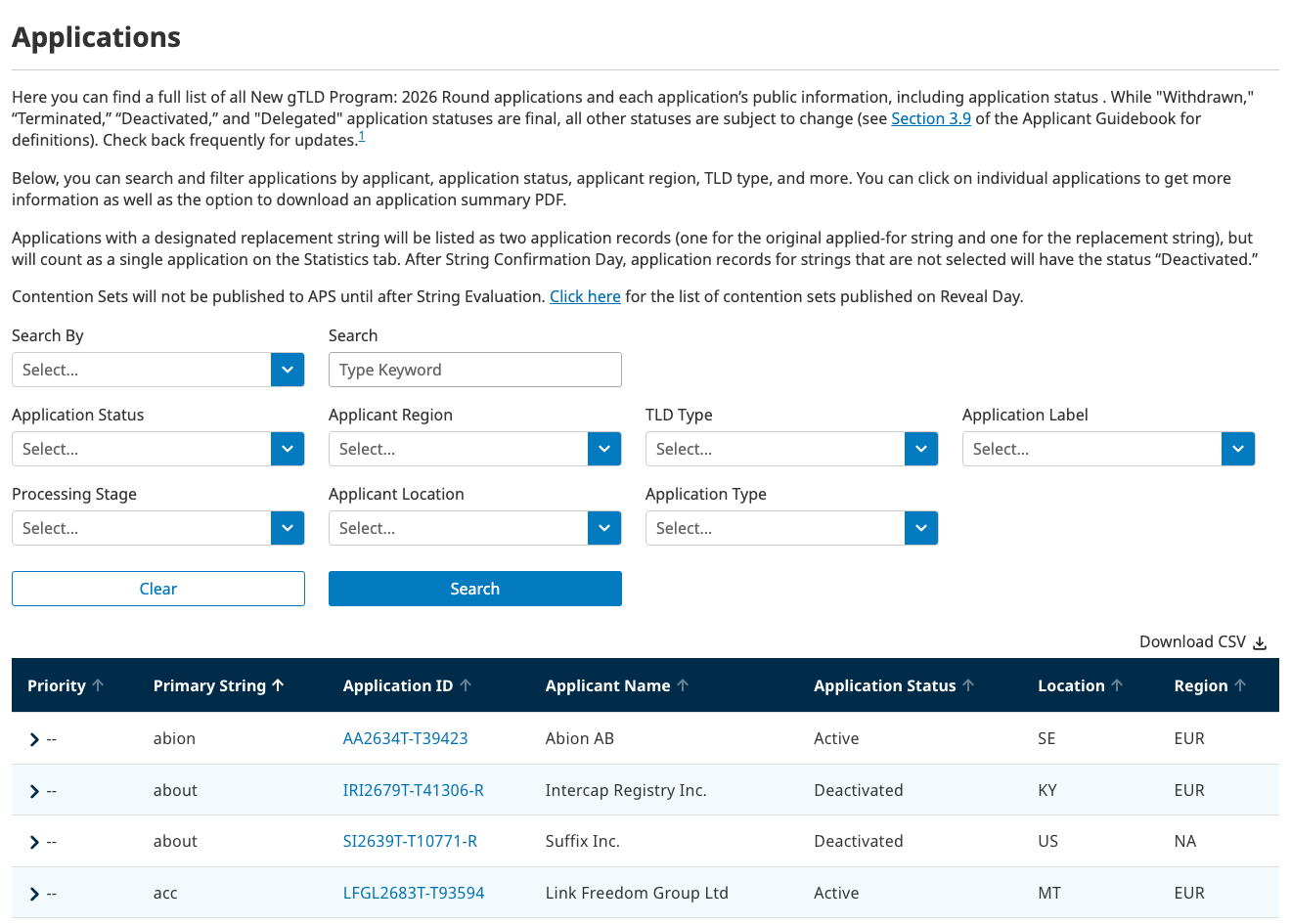Click the Abion AB applicant name
Viewport: 1291px width, 924px height.
click(580, 738)
